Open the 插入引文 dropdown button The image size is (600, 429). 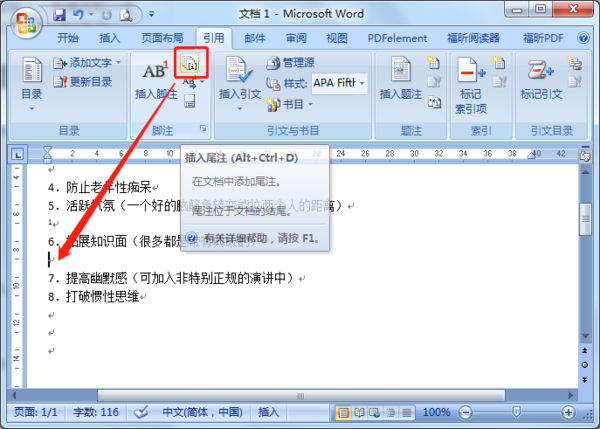click(240, 83)
